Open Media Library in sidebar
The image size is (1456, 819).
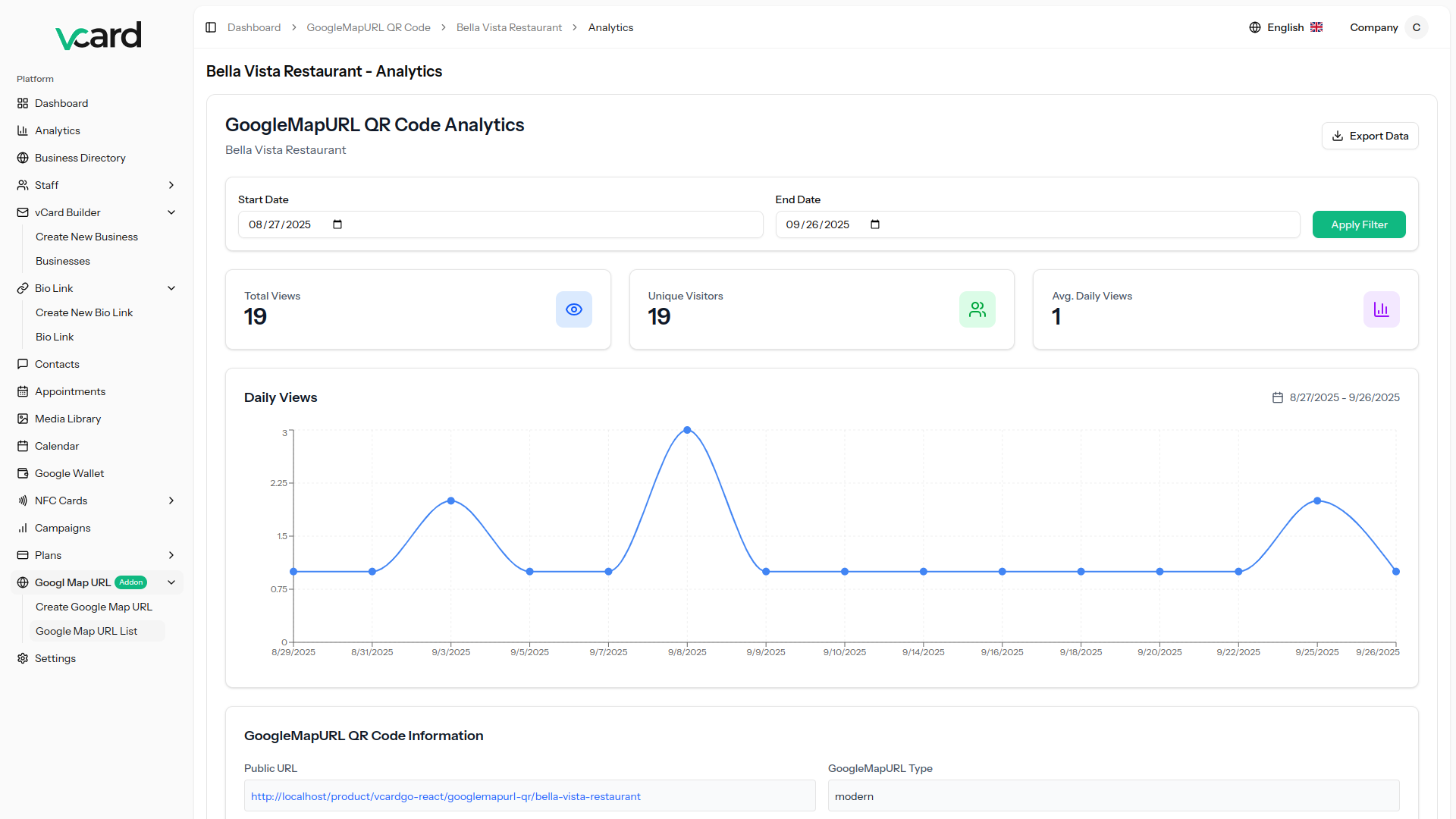(x=67, y=419)
